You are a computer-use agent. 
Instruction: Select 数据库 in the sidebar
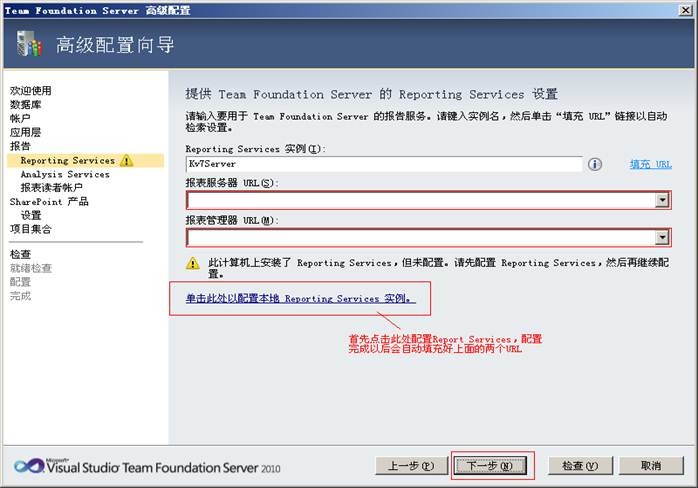click(x=25, y=105)
